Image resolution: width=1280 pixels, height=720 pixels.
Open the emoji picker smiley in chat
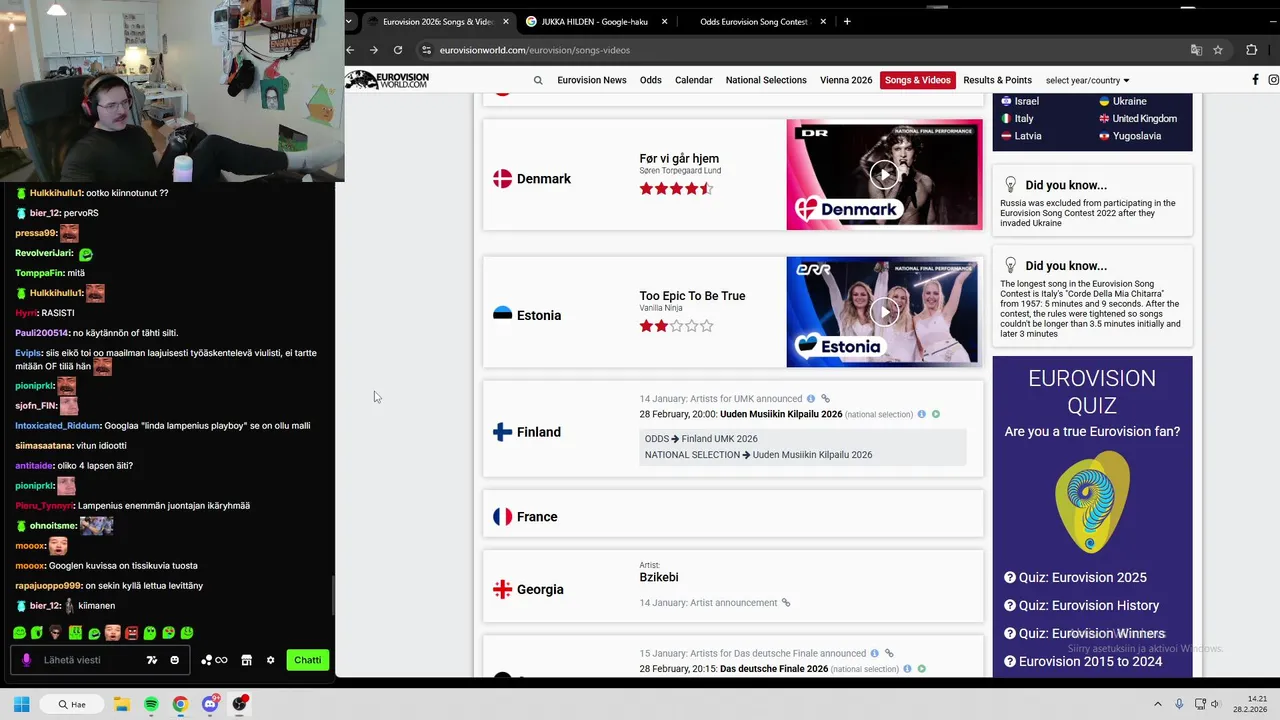pos(174,660)
